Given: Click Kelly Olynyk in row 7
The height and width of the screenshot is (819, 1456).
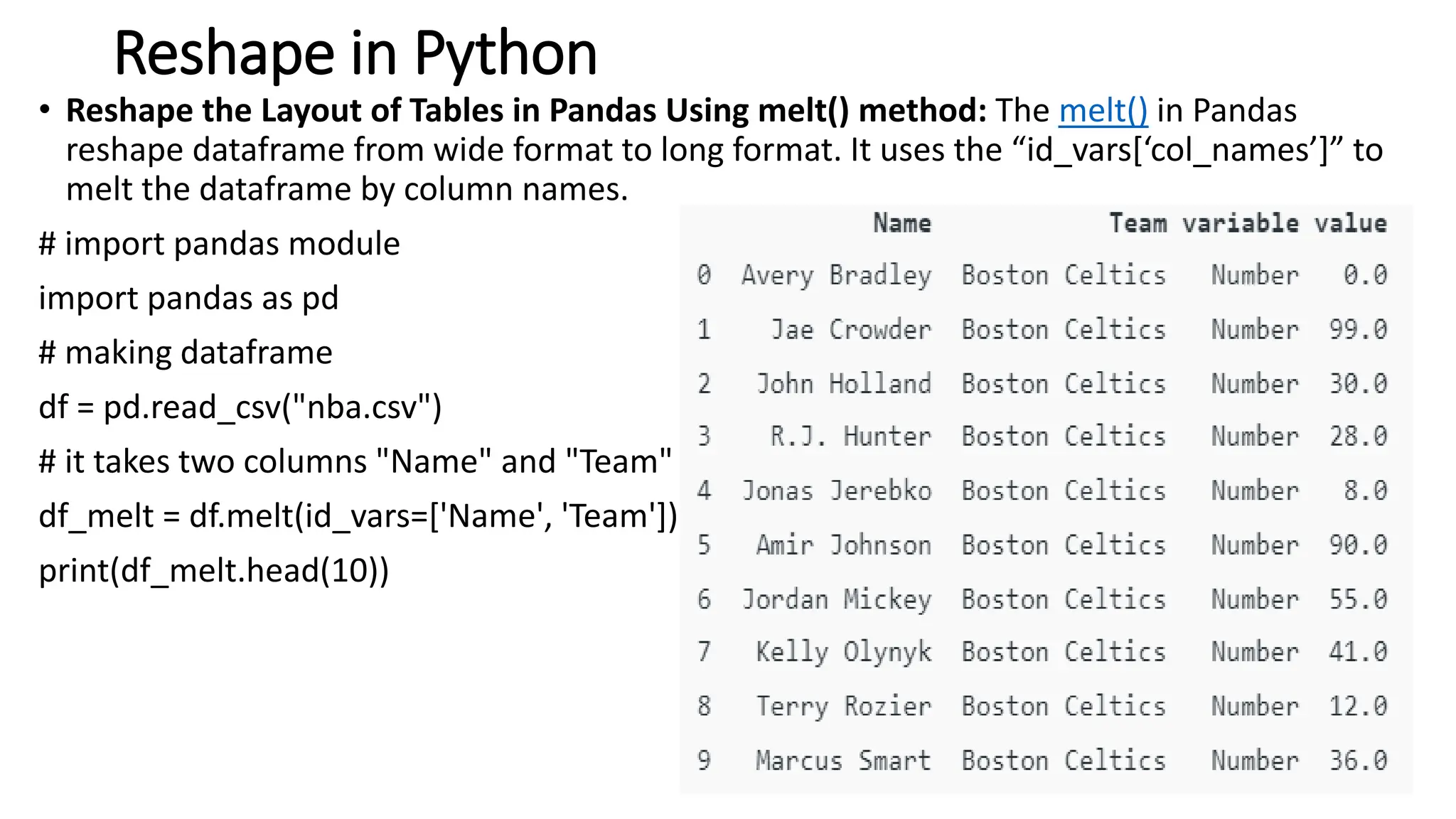Looking at the screenshot, I should pyautogui.click(x=843, y=652).
